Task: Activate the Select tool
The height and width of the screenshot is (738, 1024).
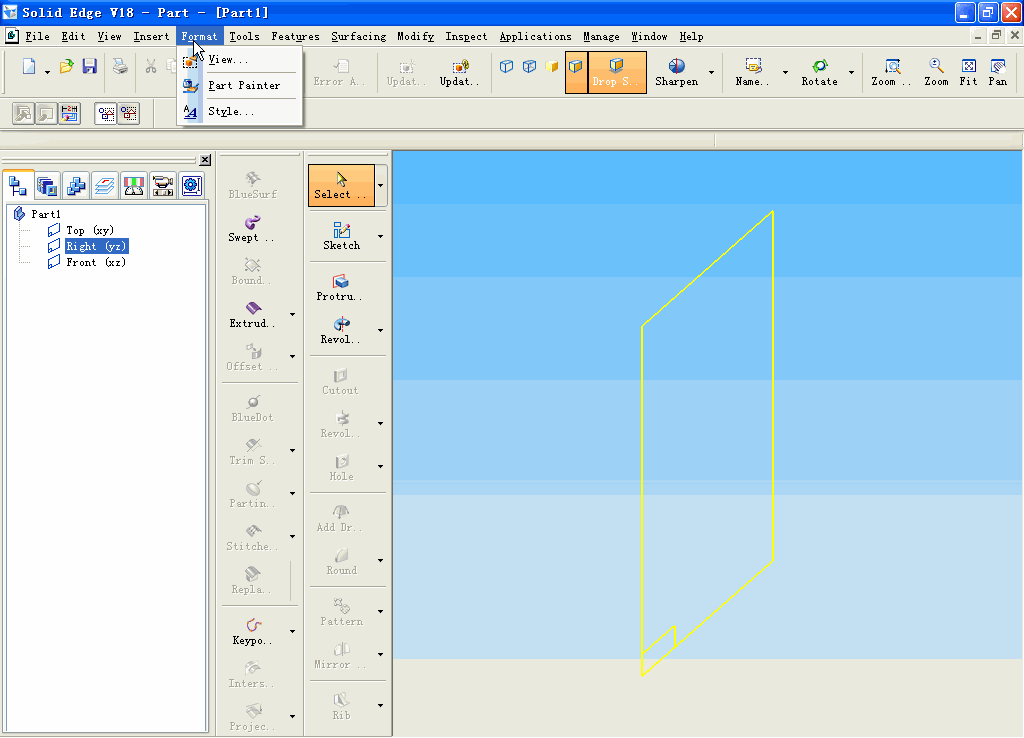Action: (341, 185)
